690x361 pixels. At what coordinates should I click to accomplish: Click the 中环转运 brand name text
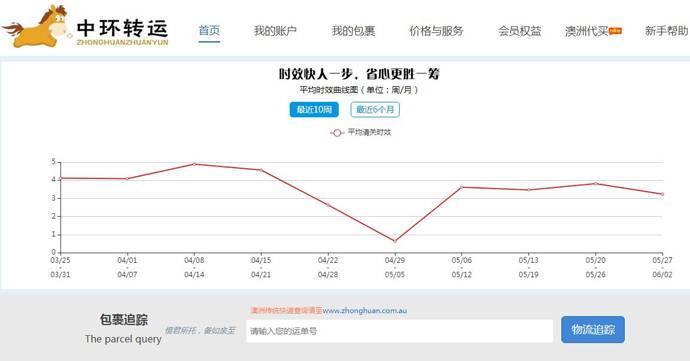[122, 28]
